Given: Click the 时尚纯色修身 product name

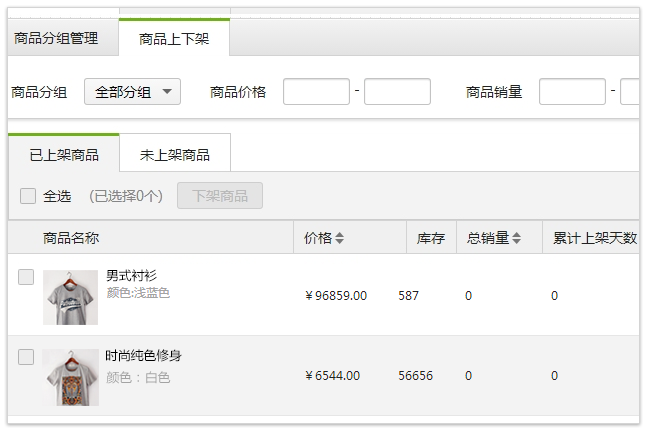Looking at the screenshot, I should click(144, 356).
